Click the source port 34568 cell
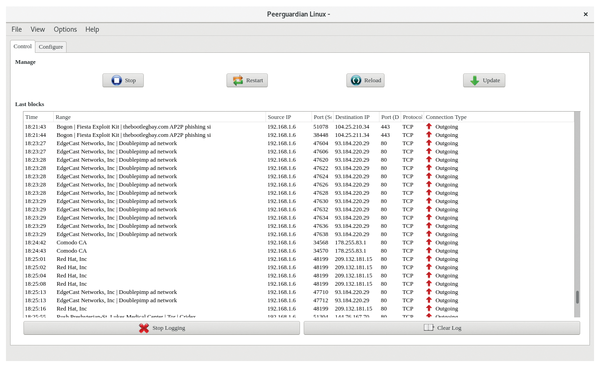 tap(321, 243)
